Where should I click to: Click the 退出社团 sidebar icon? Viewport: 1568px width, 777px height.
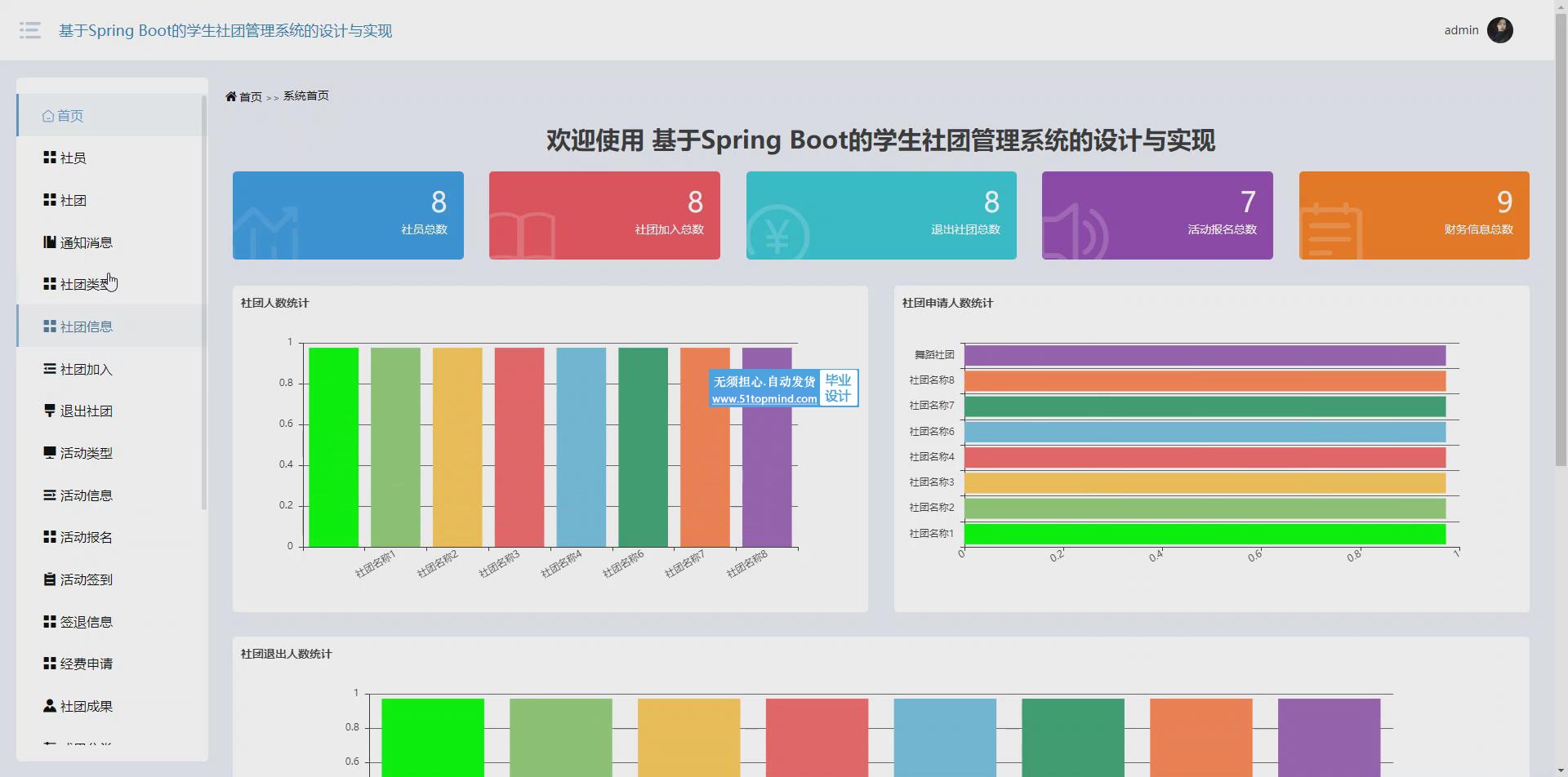tap(50, 411)
